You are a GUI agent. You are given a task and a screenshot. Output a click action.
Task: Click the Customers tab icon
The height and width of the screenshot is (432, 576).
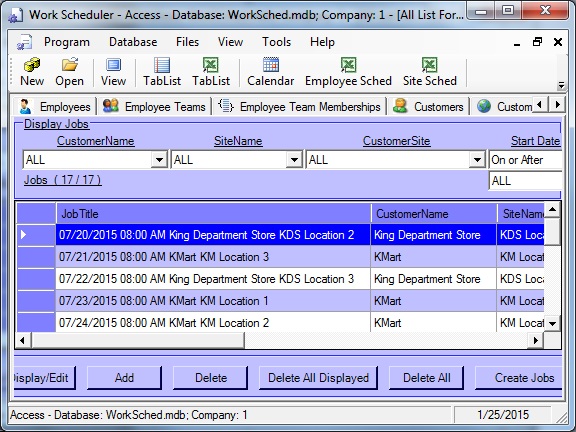[400, 106]
